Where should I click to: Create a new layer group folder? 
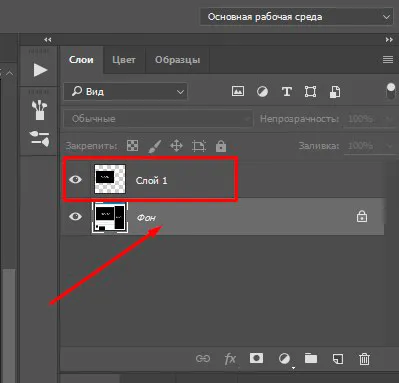click(311, 358)
